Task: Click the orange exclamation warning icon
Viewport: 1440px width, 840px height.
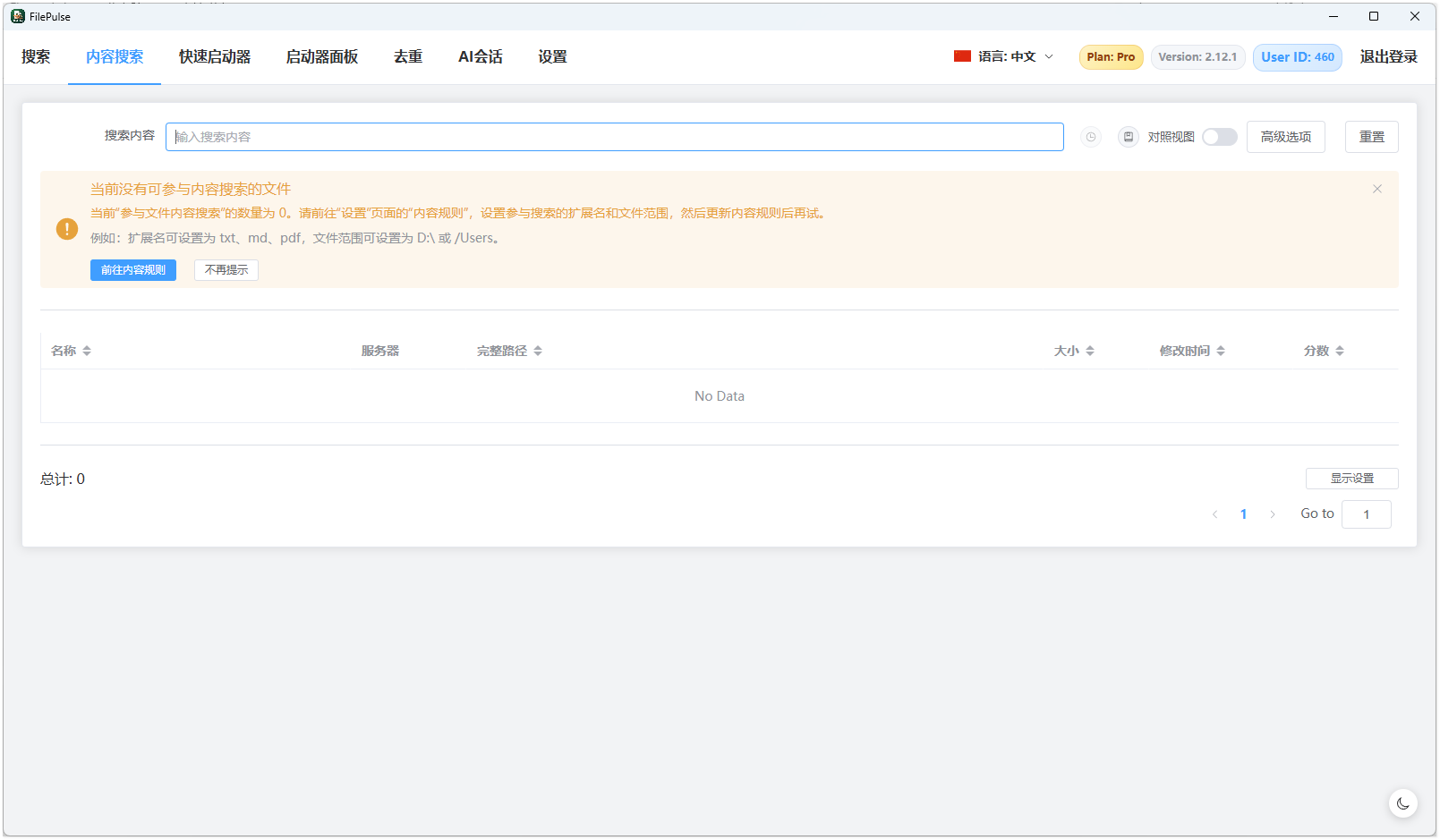Action: (x=67, y=229)
